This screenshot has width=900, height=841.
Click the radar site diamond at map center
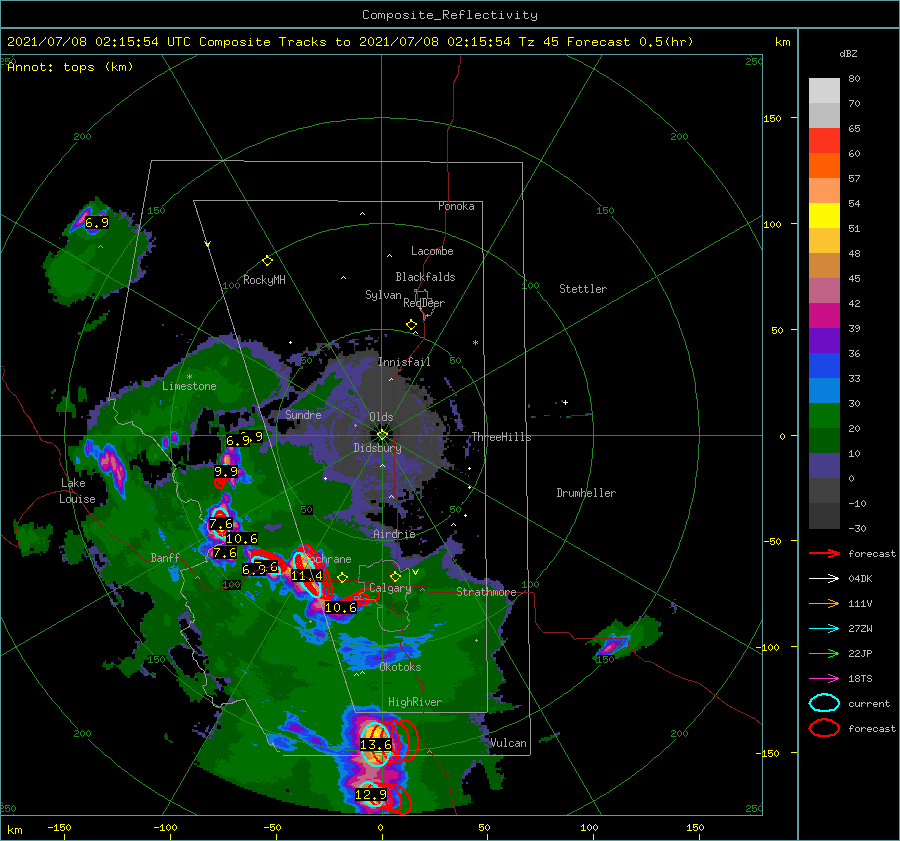[382, 435]
